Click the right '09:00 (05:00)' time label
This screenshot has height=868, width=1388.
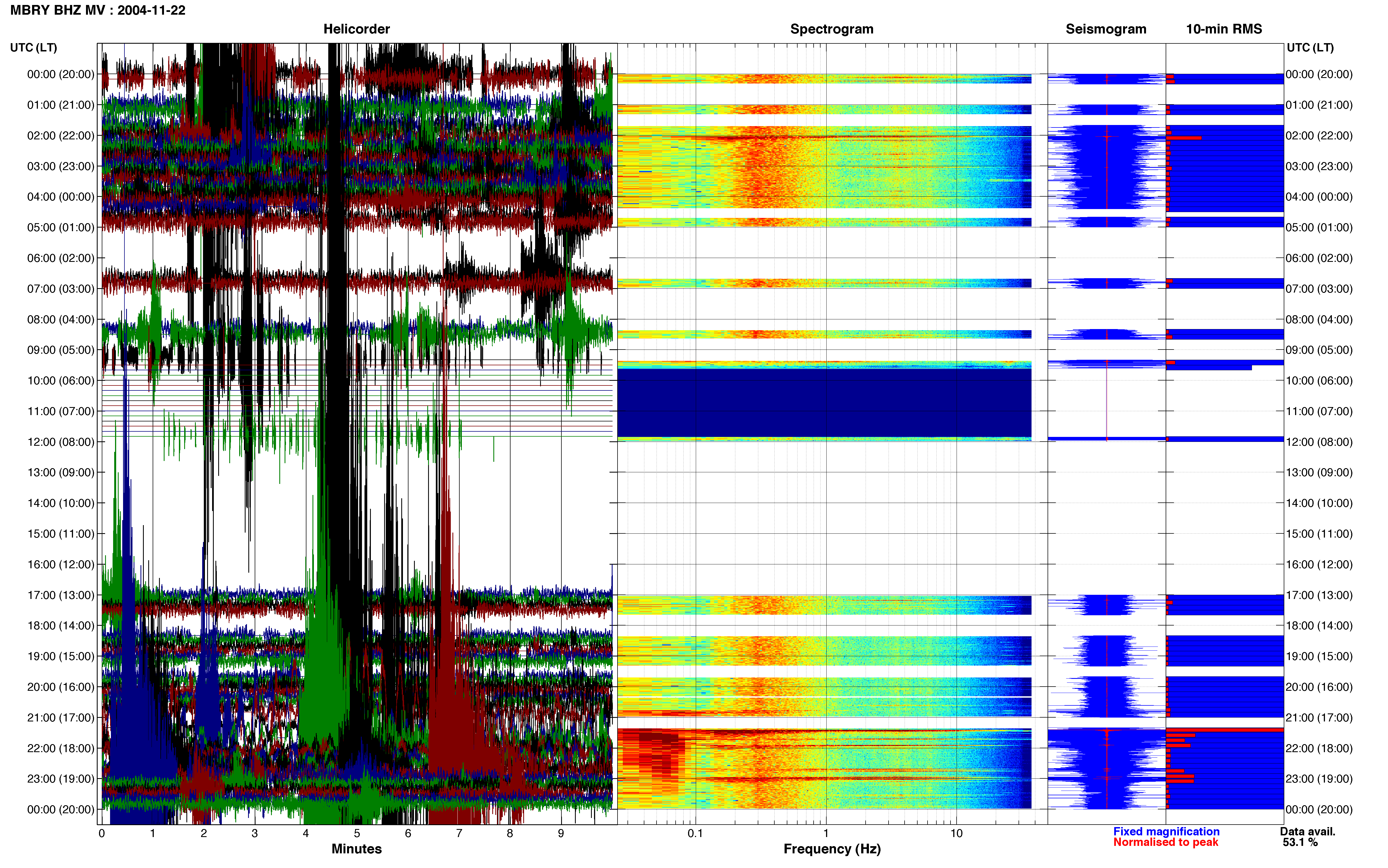pos(1319,350)
